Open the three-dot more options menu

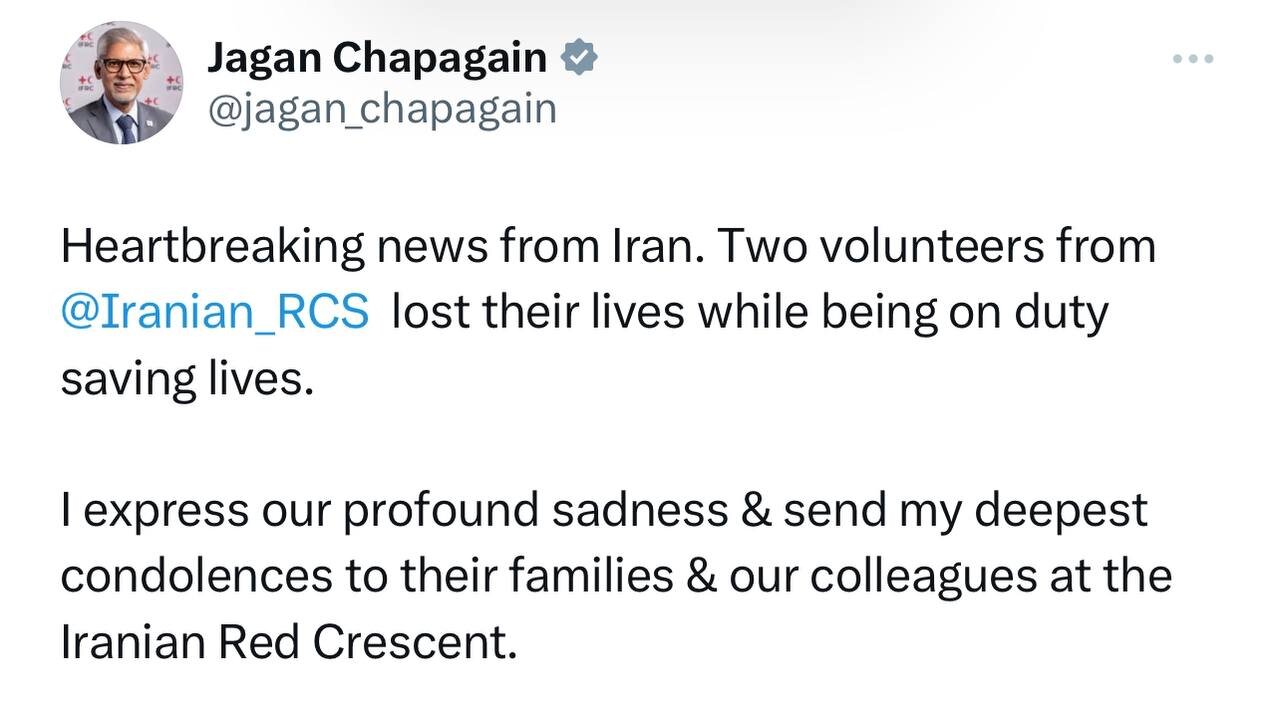(x=1193, y=60)
